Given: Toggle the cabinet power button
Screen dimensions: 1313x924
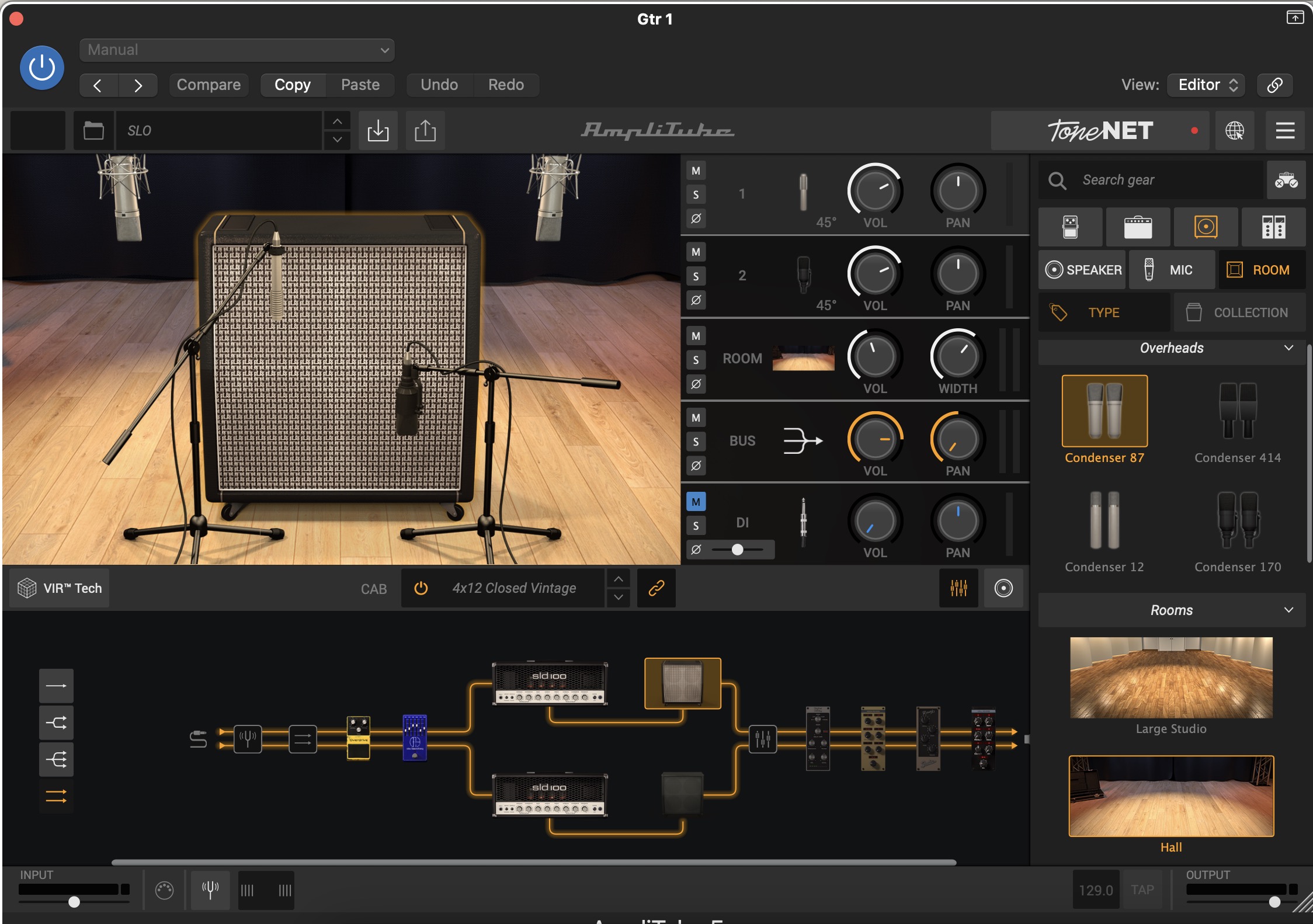Looking at the screenshot, I should [x=421, y=588].
